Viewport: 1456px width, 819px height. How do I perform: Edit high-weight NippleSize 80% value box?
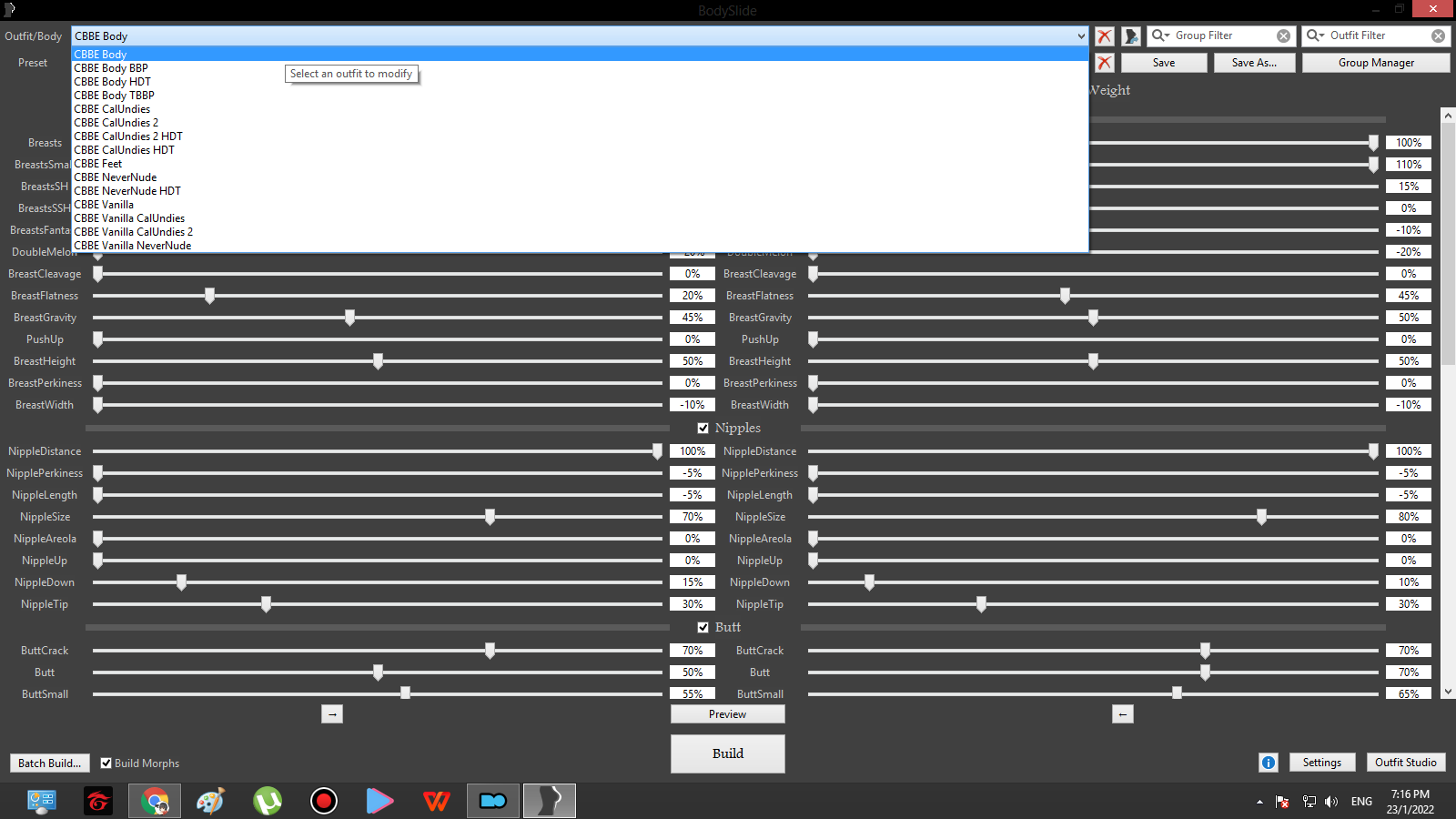1409,517
